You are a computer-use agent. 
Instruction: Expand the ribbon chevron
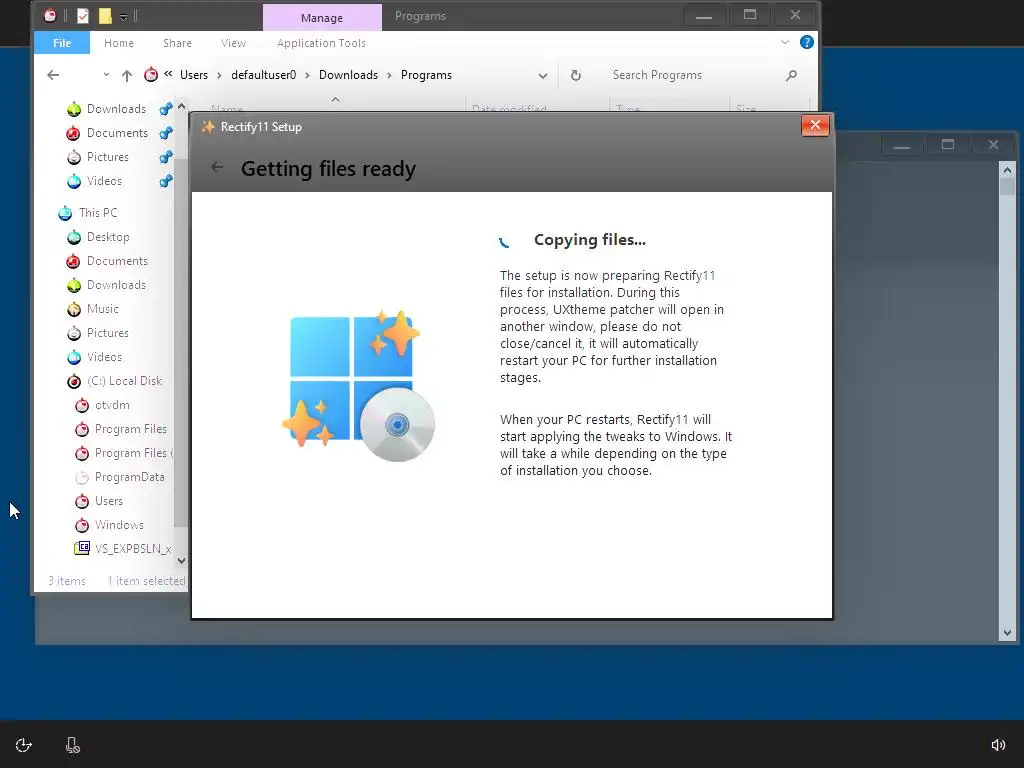785,42
